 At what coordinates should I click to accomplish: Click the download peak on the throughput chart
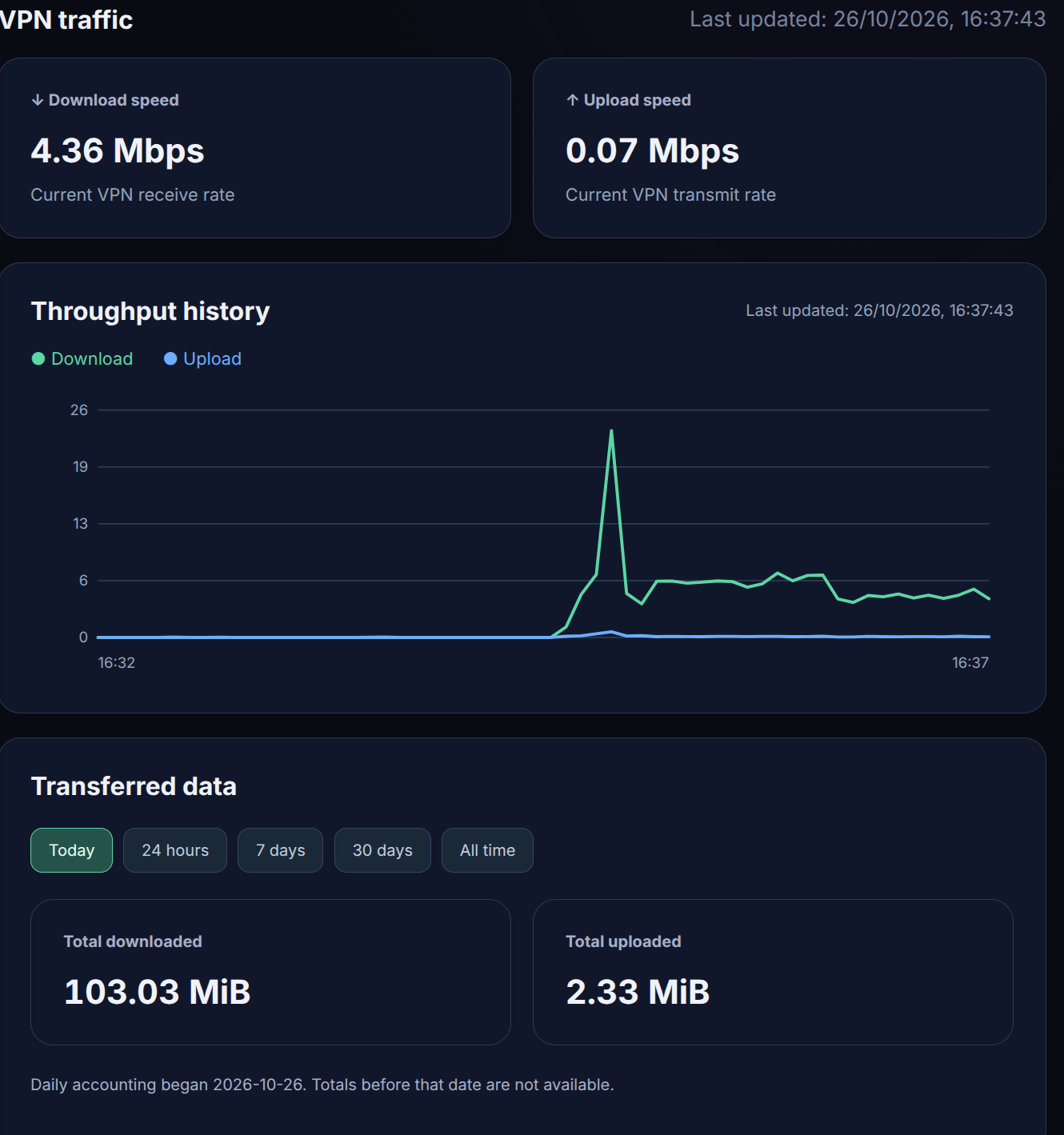611,431
